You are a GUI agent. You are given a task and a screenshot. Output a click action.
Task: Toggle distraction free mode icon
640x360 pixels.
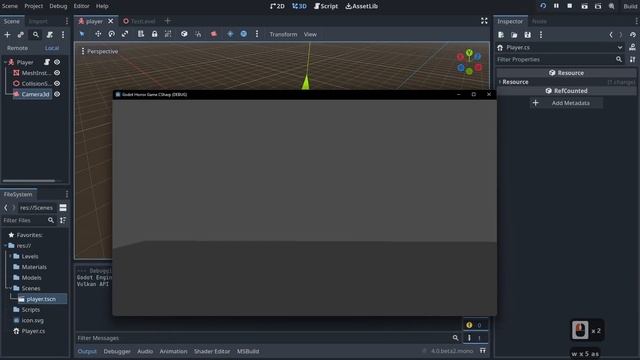coord(484,21)
